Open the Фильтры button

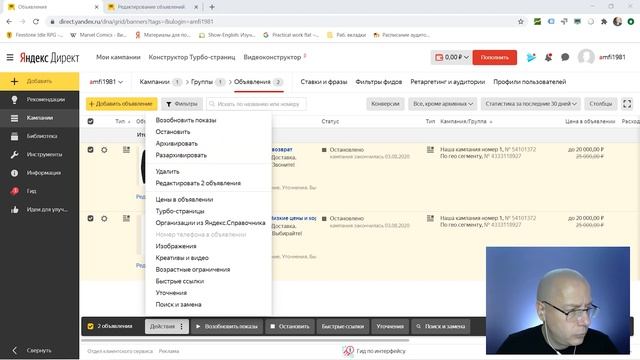(x=182, y=104)
